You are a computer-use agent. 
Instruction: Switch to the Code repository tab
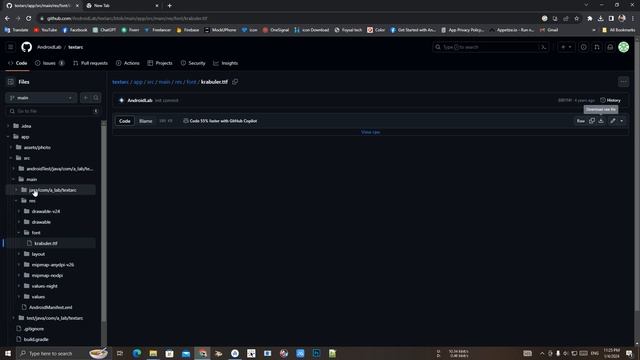18,63
